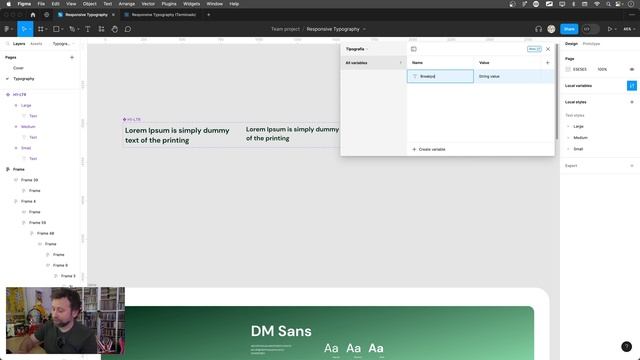Select the Large text style
The image size is (640, 360).
[578, 127]
